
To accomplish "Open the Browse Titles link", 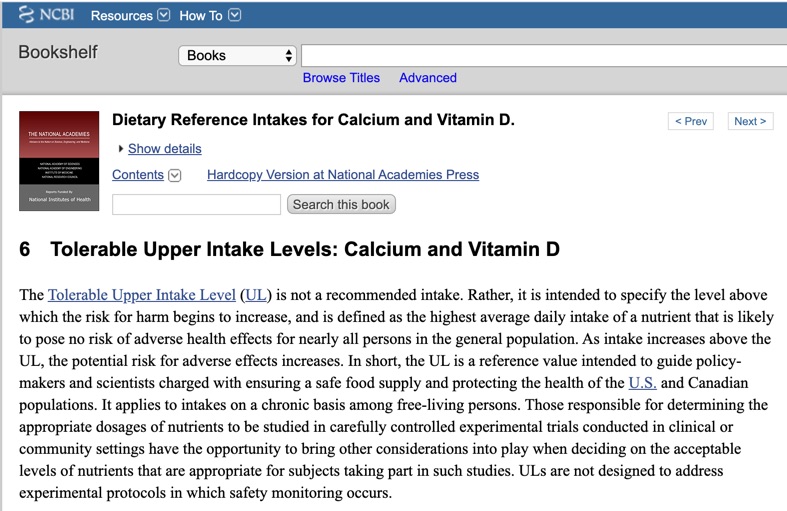I will coord(341,78).
